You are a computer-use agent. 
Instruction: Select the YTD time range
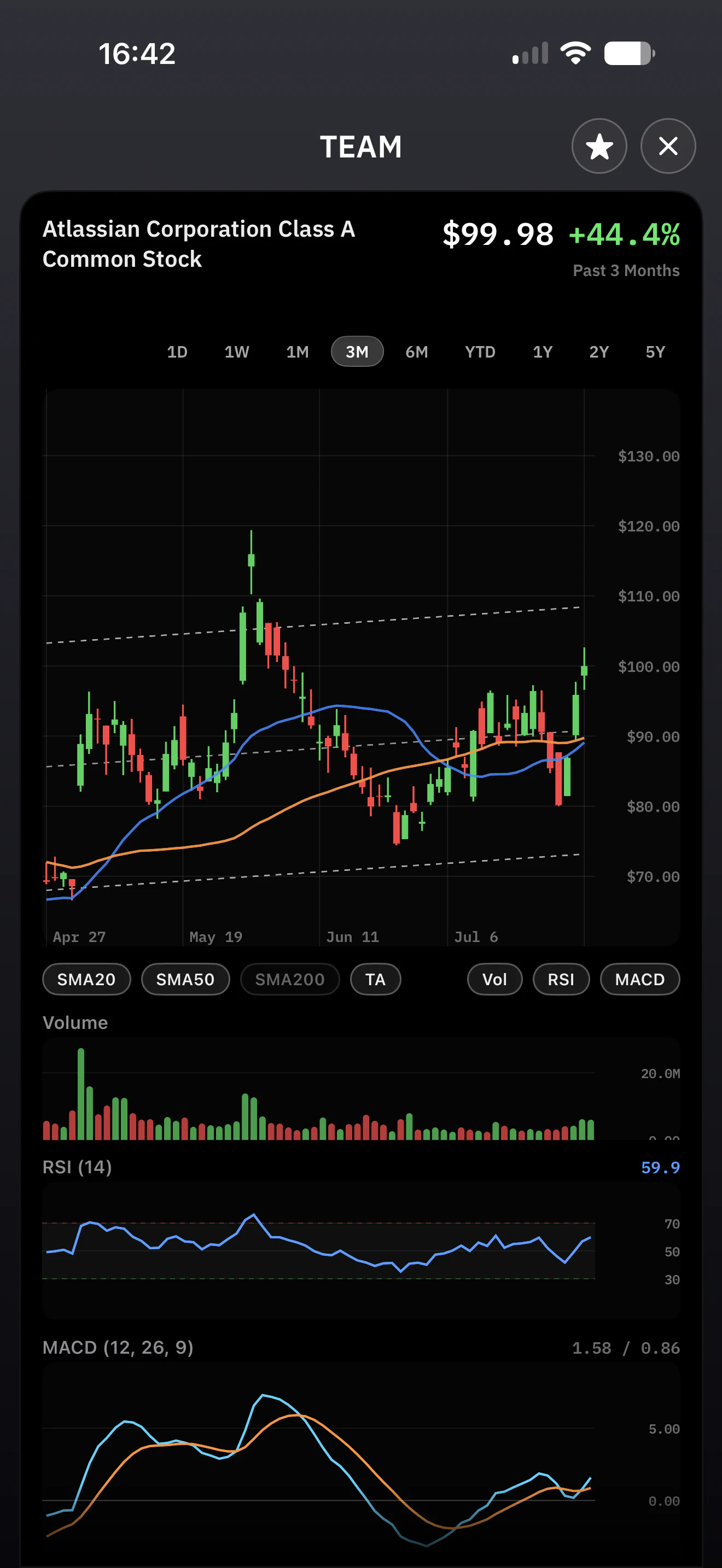(480, 352)
